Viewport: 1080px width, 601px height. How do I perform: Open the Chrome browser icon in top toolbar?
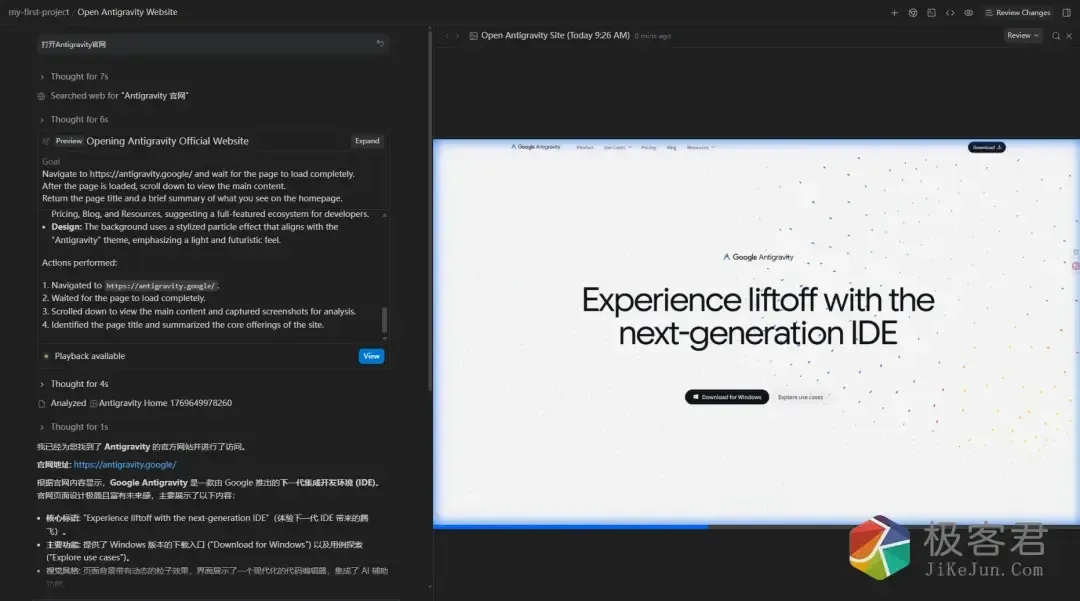[913, 13]
